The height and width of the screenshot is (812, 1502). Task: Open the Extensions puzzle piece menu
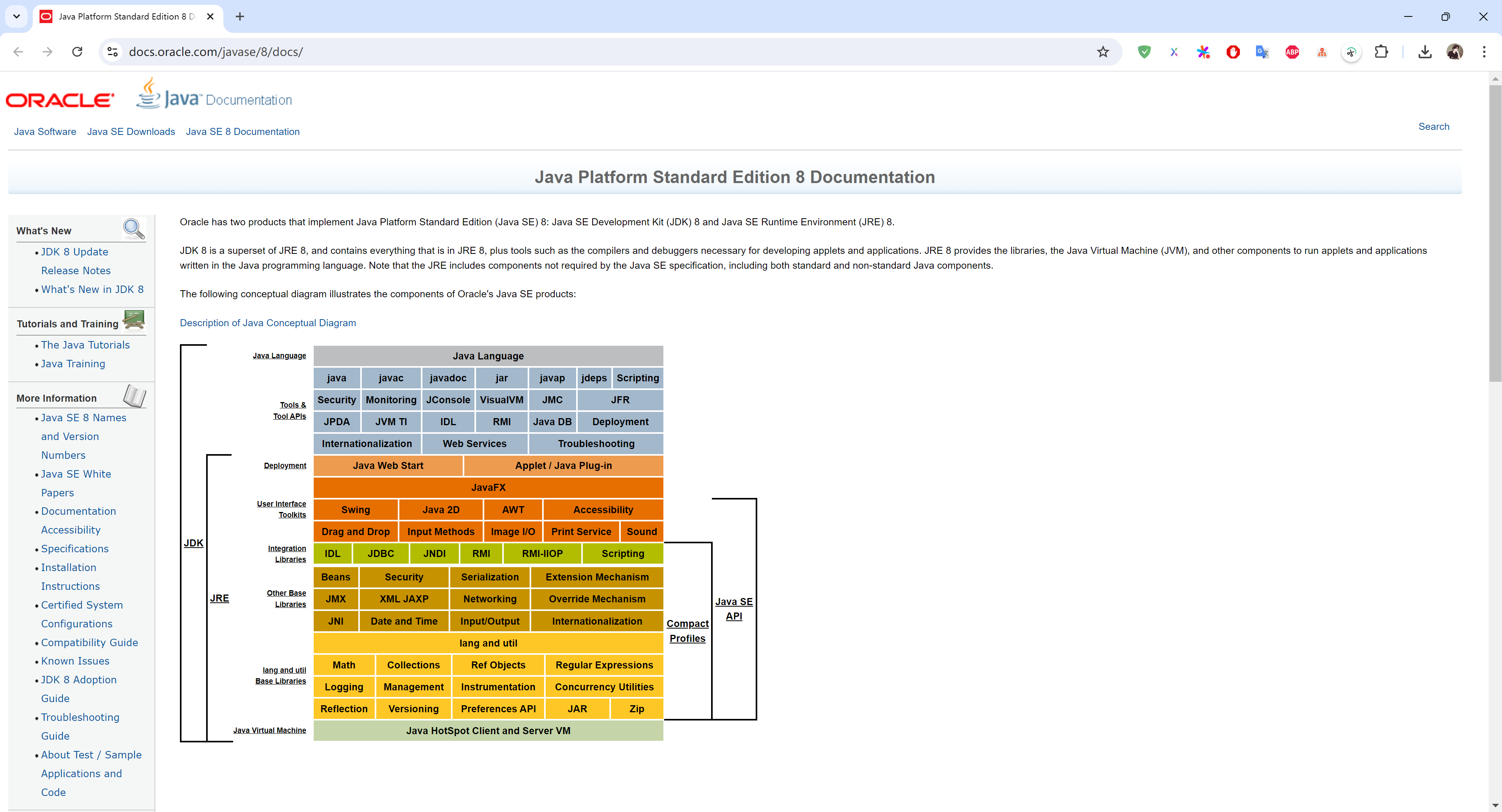[1381, 52]
